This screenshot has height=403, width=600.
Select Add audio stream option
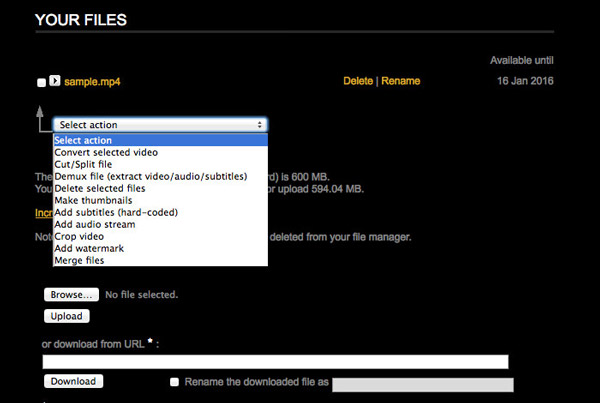tap(94, 224)
